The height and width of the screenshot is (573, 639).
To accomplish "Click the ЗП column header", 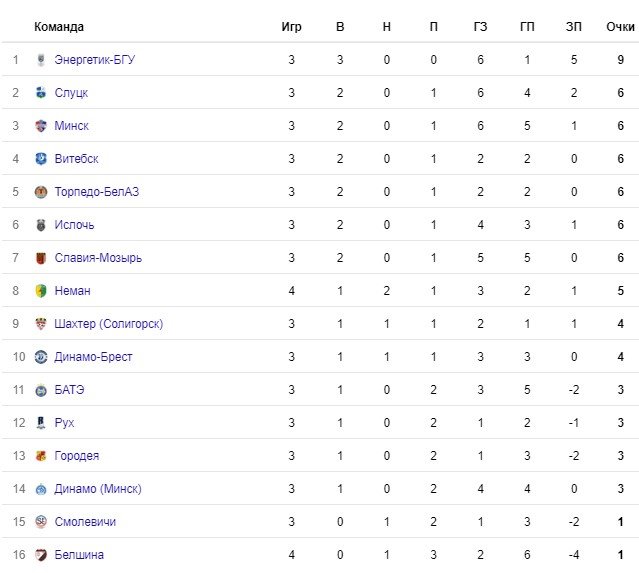I will (573, 27).
